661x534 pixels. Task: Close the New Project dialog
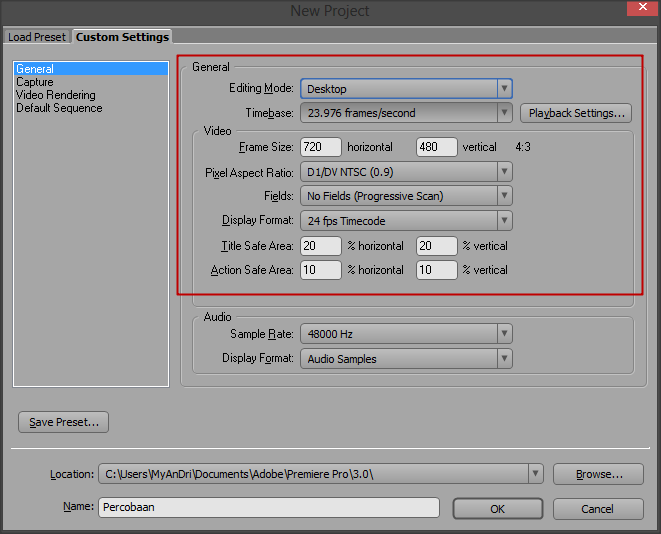(642, 8)
